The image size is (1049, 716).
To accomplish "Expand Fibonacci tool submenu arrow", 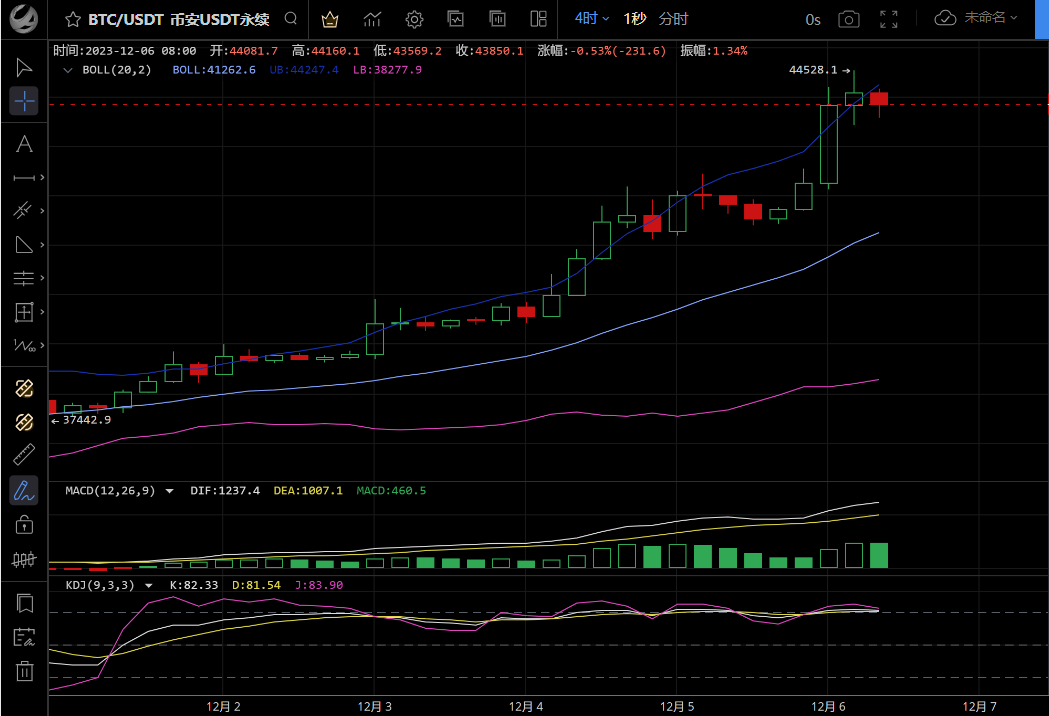I will [x=42, y=278].
